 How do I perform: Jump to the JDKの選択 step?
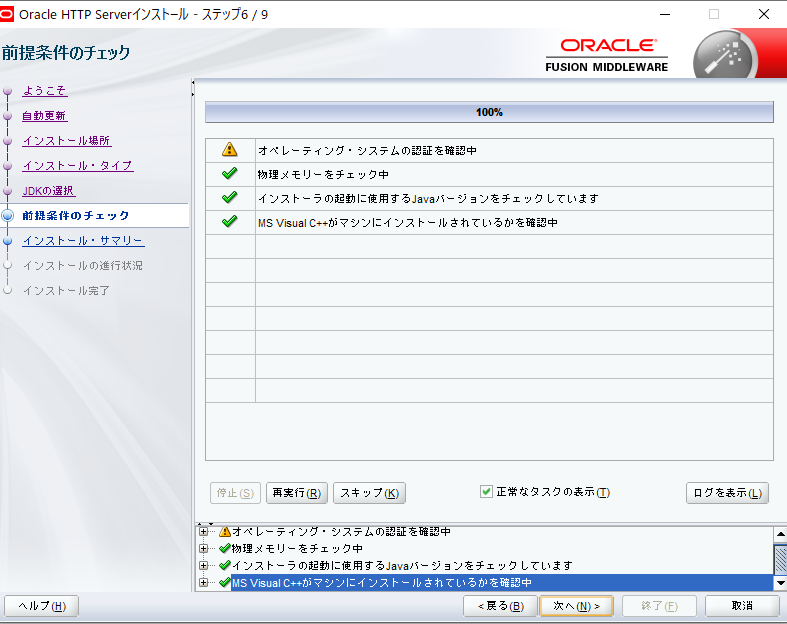49,191
